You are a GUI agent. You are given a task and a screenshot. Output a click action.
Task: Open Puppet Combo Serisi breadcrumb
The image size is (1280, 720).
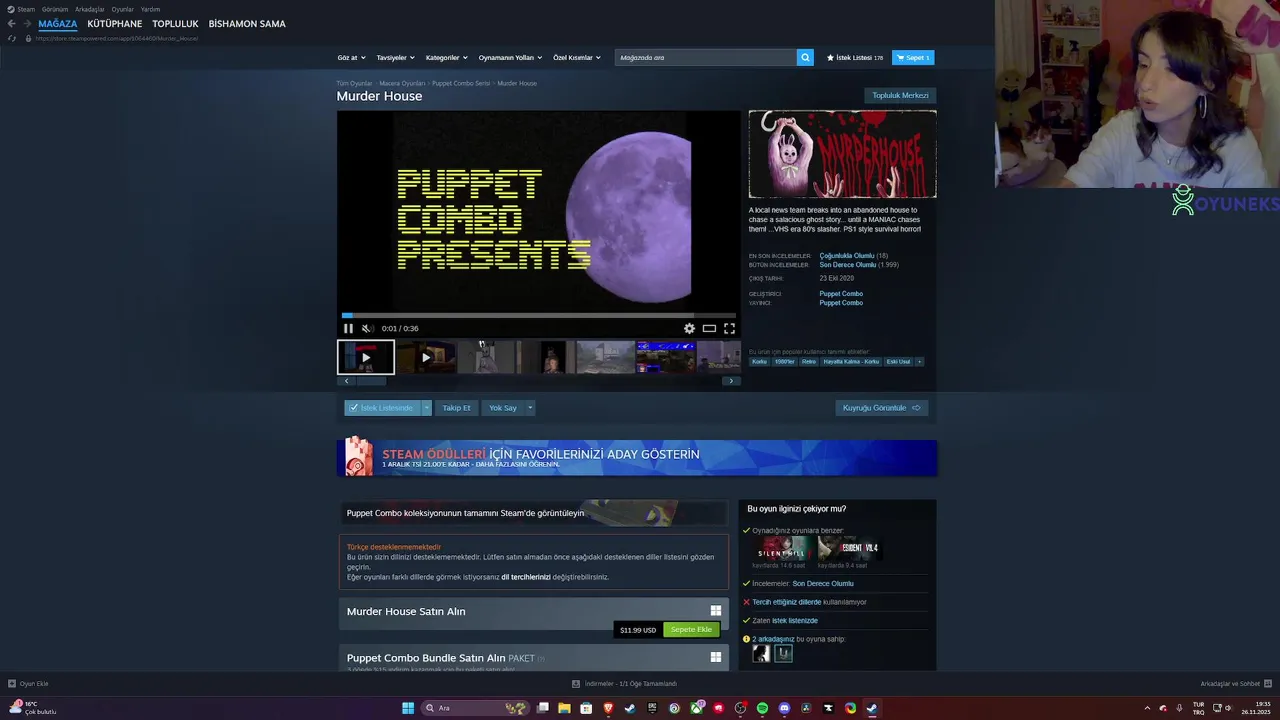pos(461,83)
